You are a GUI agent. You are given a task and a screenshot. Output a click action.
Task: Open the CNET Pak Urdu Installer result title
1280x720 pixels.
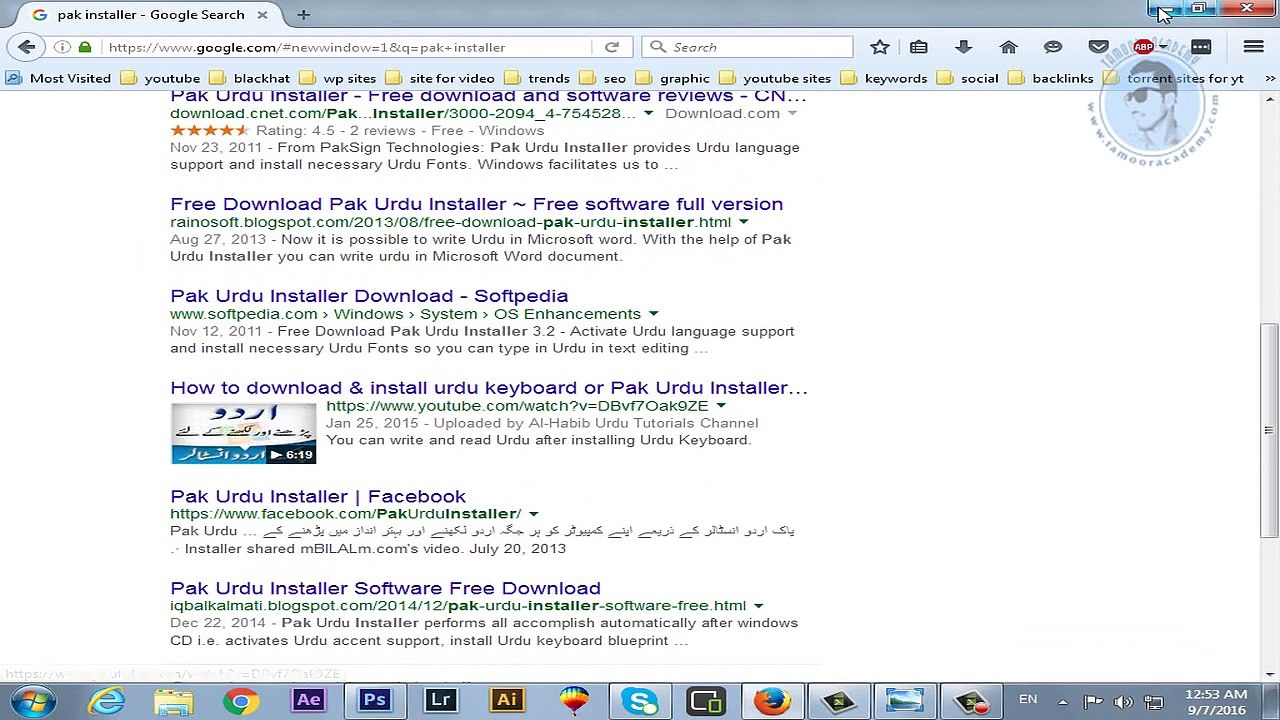point(488,96)
